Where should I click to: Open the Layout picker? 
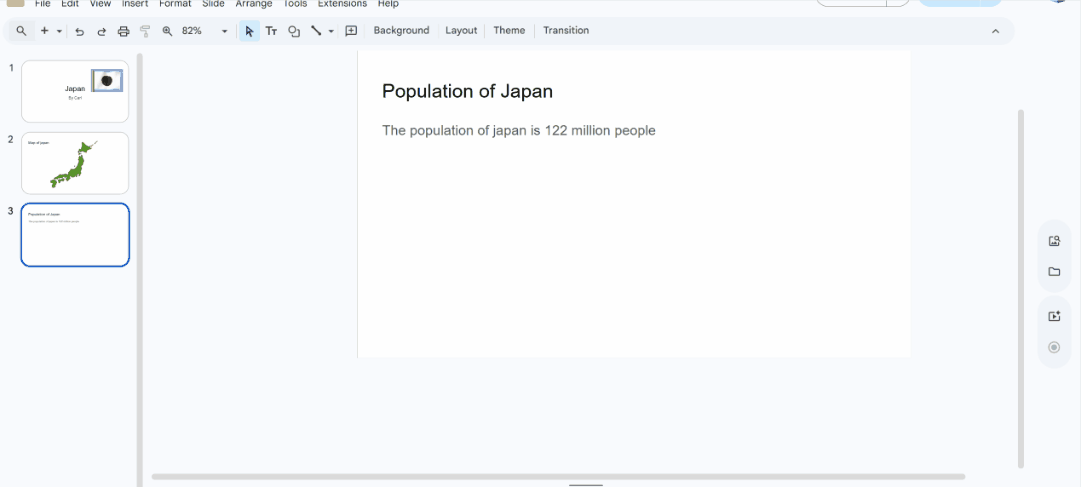461,30
